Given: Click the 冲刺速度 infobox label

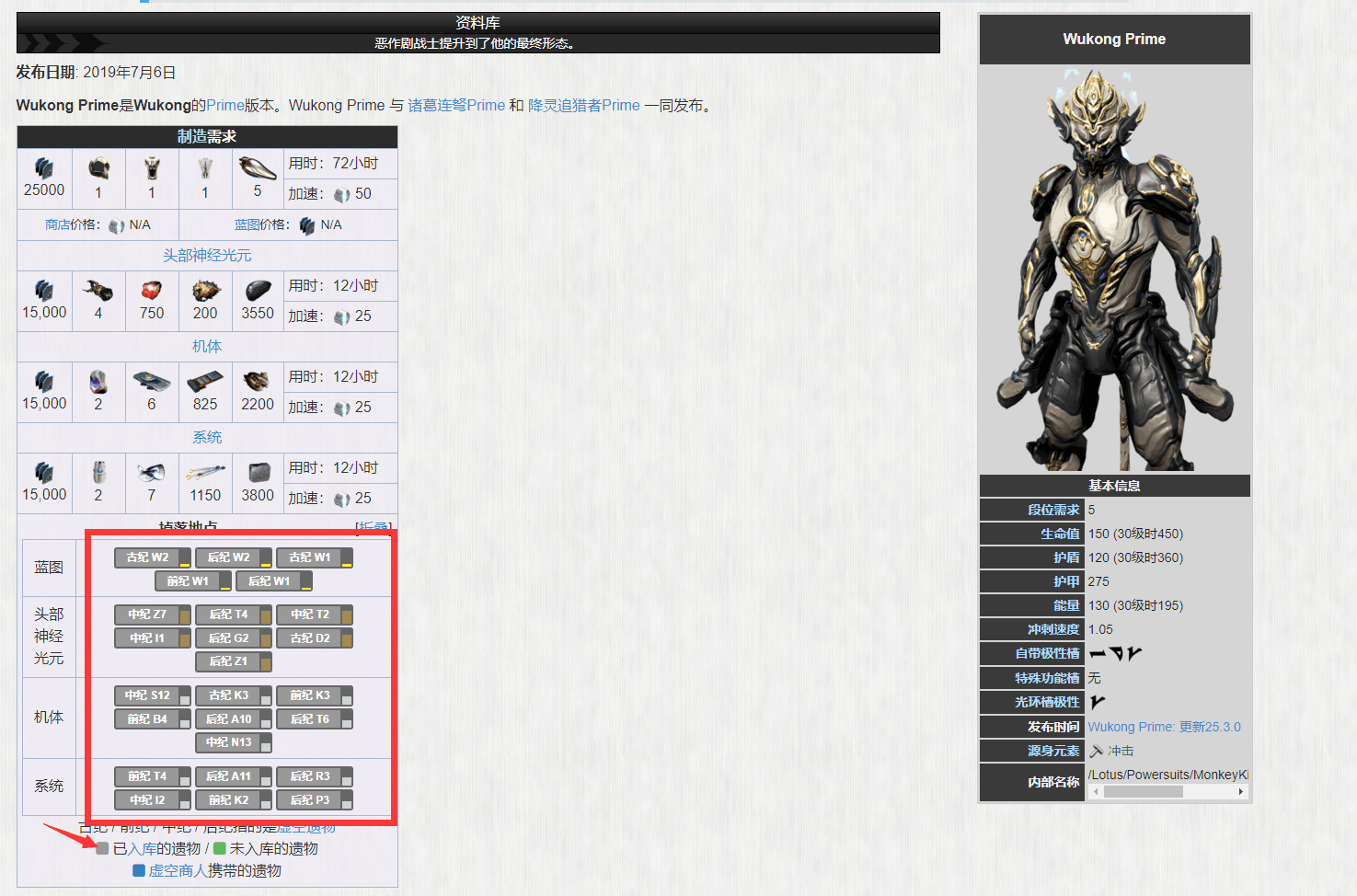Looking at the screenshot, I should (1053, 629).
